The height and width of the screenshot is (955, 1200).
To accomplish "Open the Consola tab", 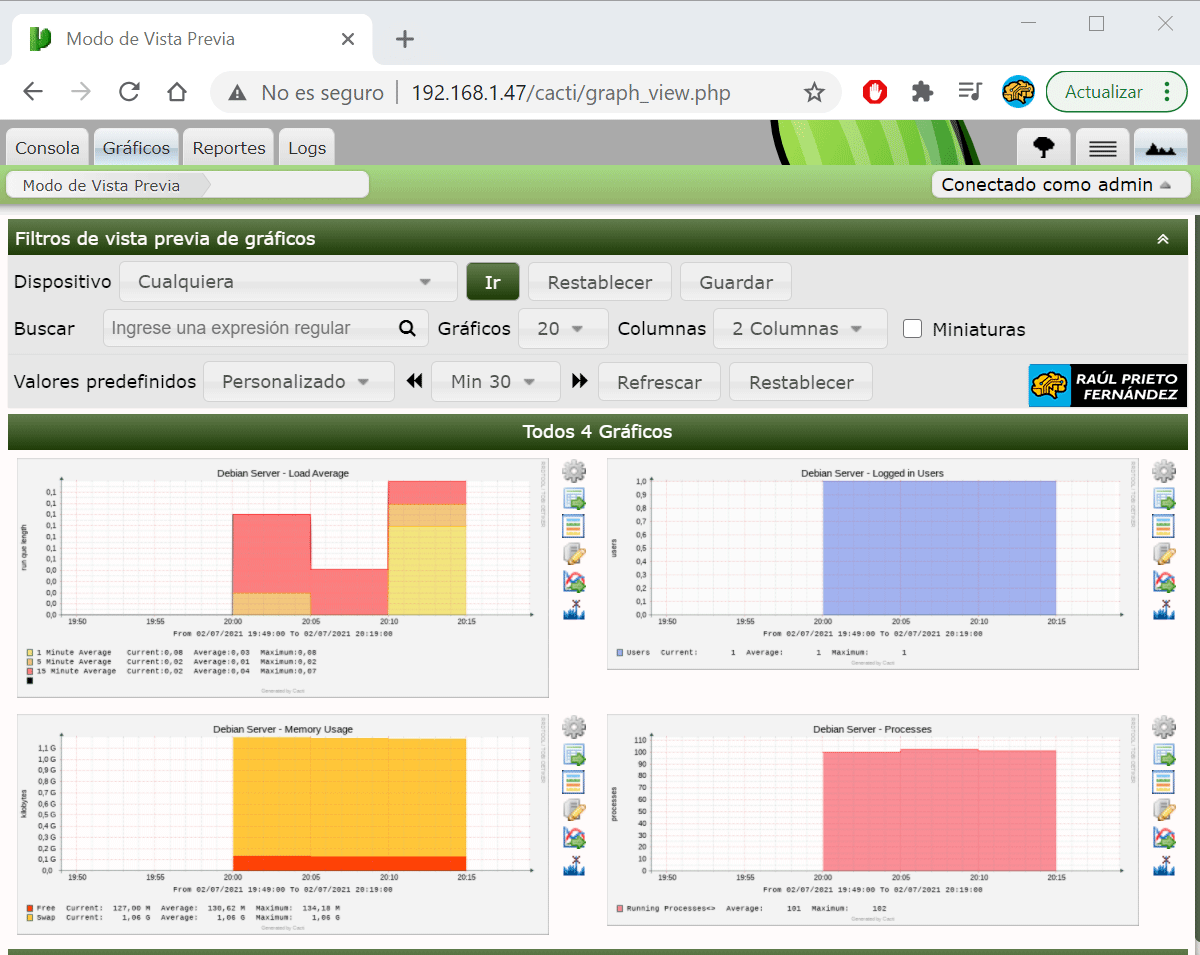I will [47, 148].
